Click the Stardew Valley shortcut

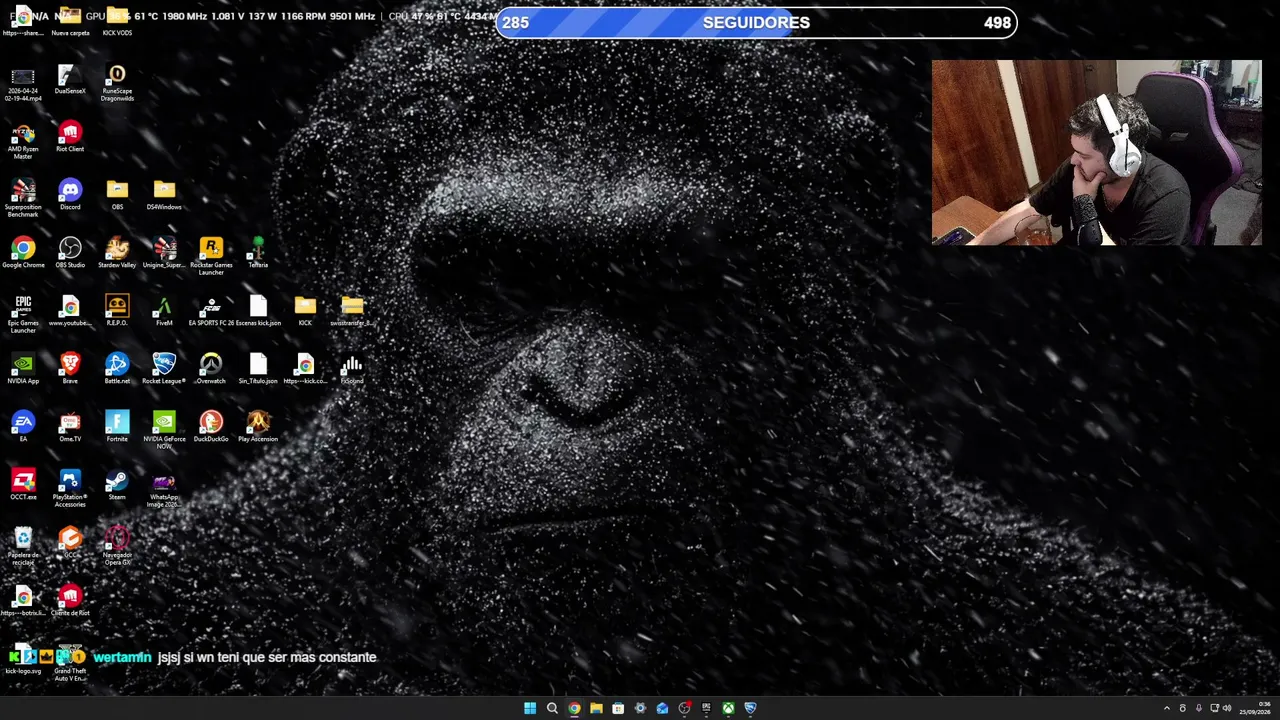coord(117,251)
